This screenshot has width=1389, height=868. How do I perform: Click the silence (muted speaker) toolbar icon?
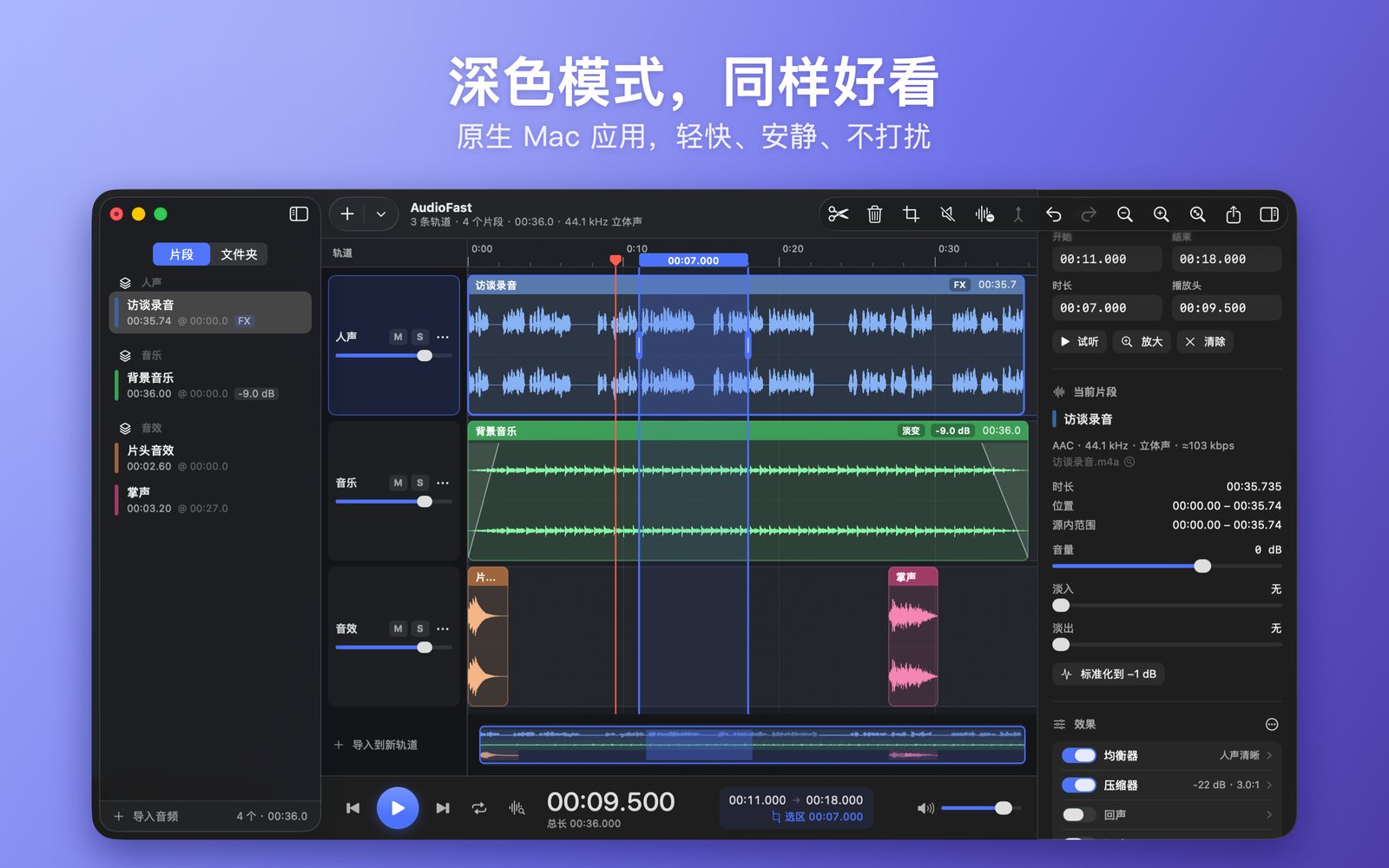click(947, 214)
